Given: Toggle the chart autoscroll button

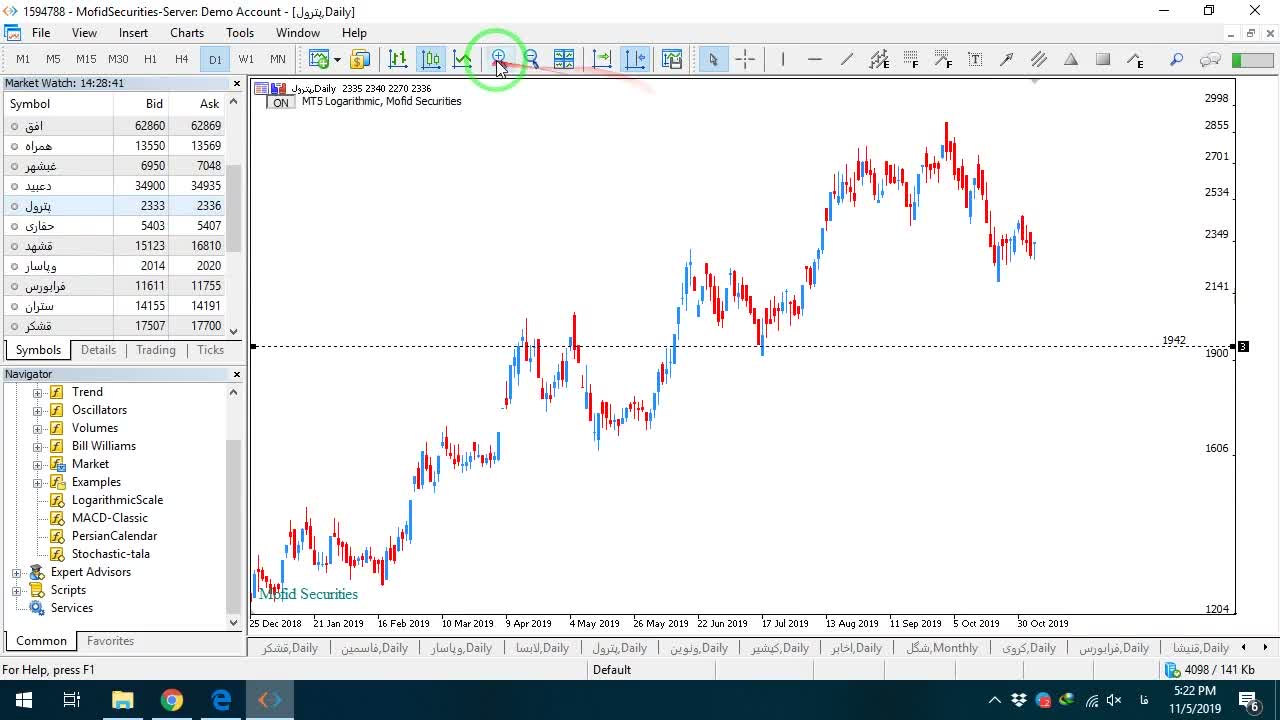Looking at the screenshot, I should coord(602,59).
